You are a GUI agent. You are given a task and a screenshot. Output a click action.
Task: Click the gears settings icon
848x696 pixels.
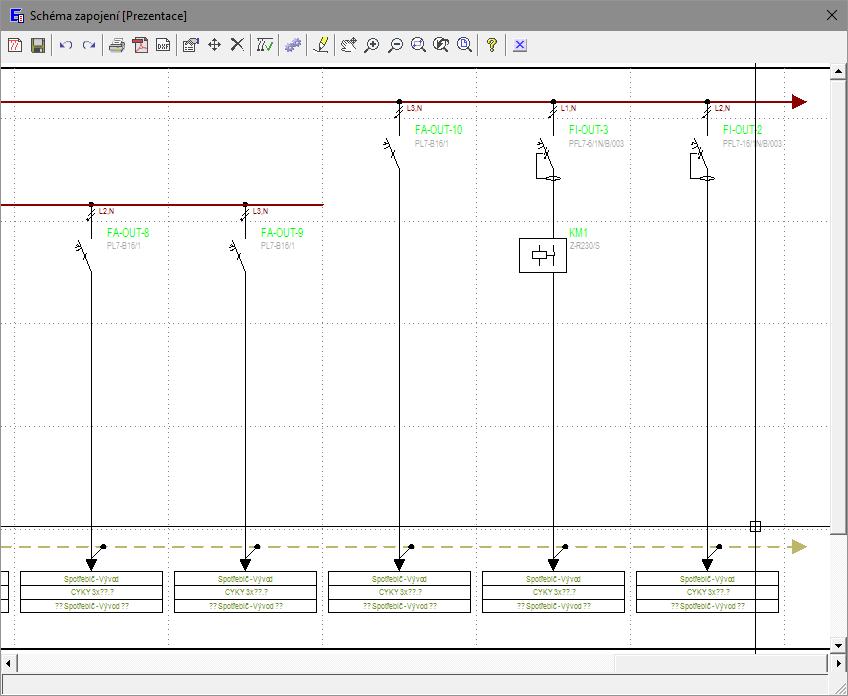click(x=293, y=45)
